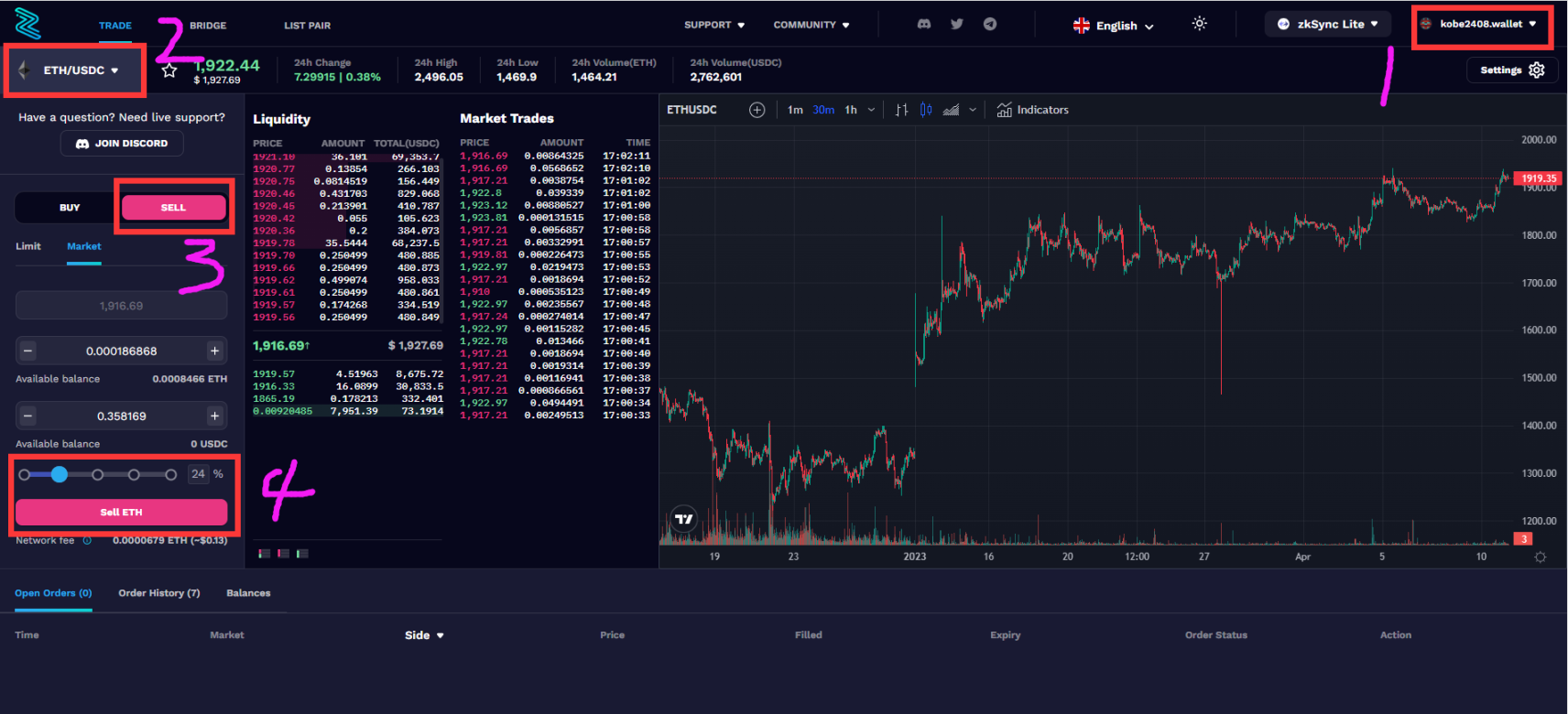Screen dimensions: 1568x714
Task: Open the Discord icon link in header
Action: [x=924, y=25]
